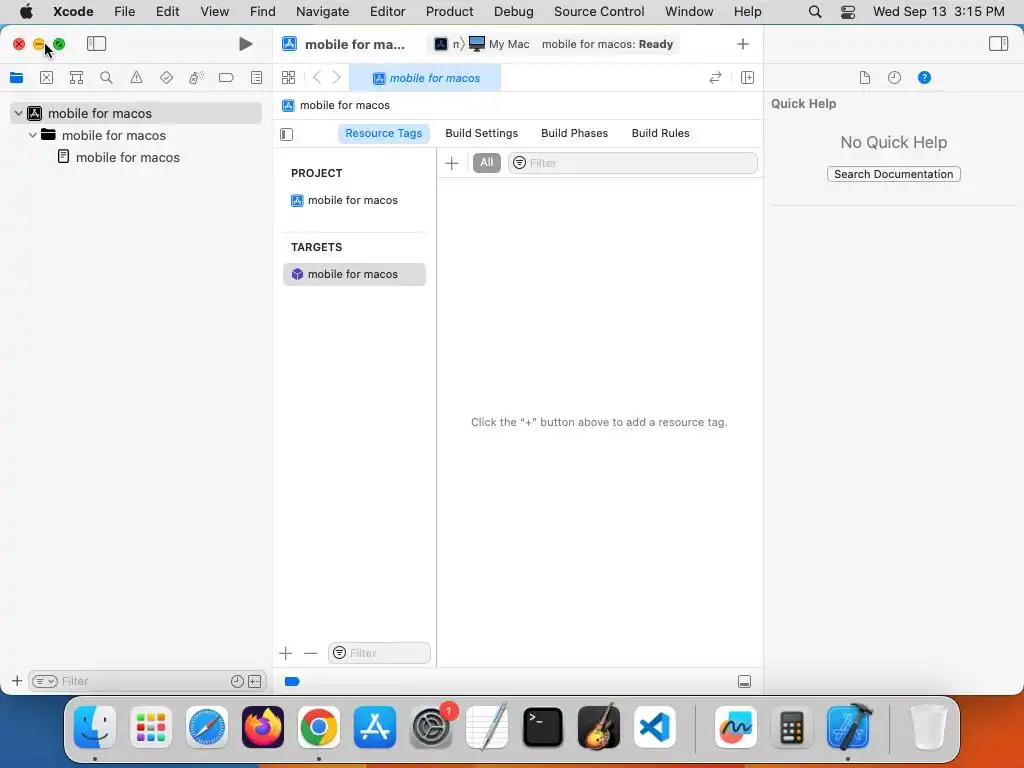This screenshot has width=1024, height=768.
Task: Click the Search Documentation button
Action: (893, 174)
